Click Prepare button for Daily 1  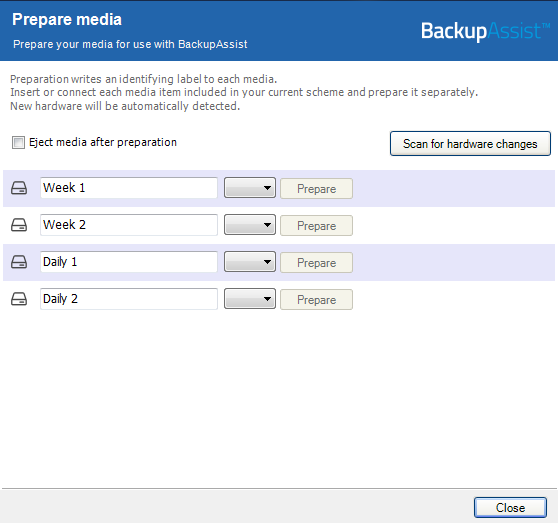pyautogui.click(x=316, y=263)
